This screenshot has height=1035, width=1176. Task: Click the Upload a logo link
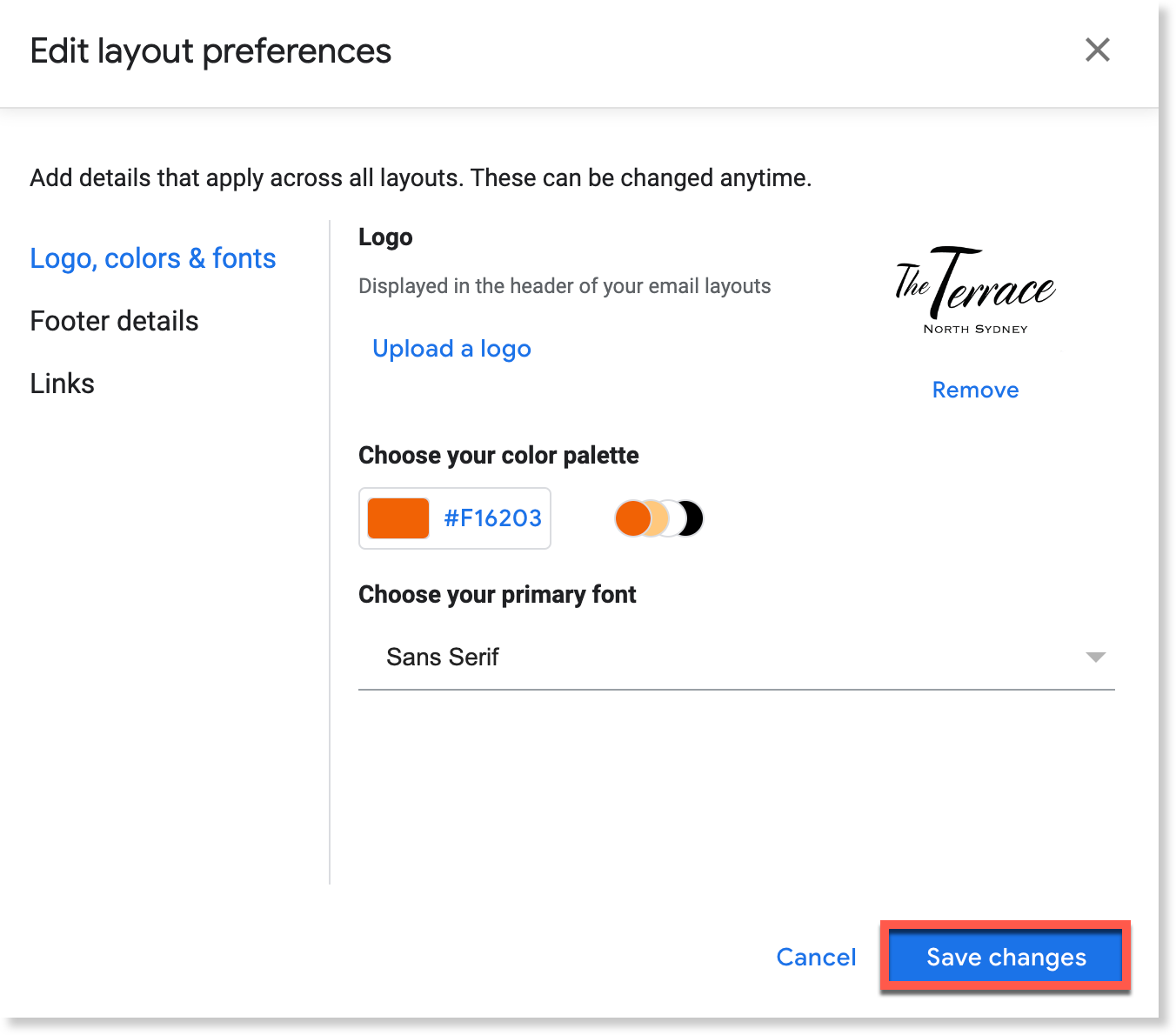451,348
